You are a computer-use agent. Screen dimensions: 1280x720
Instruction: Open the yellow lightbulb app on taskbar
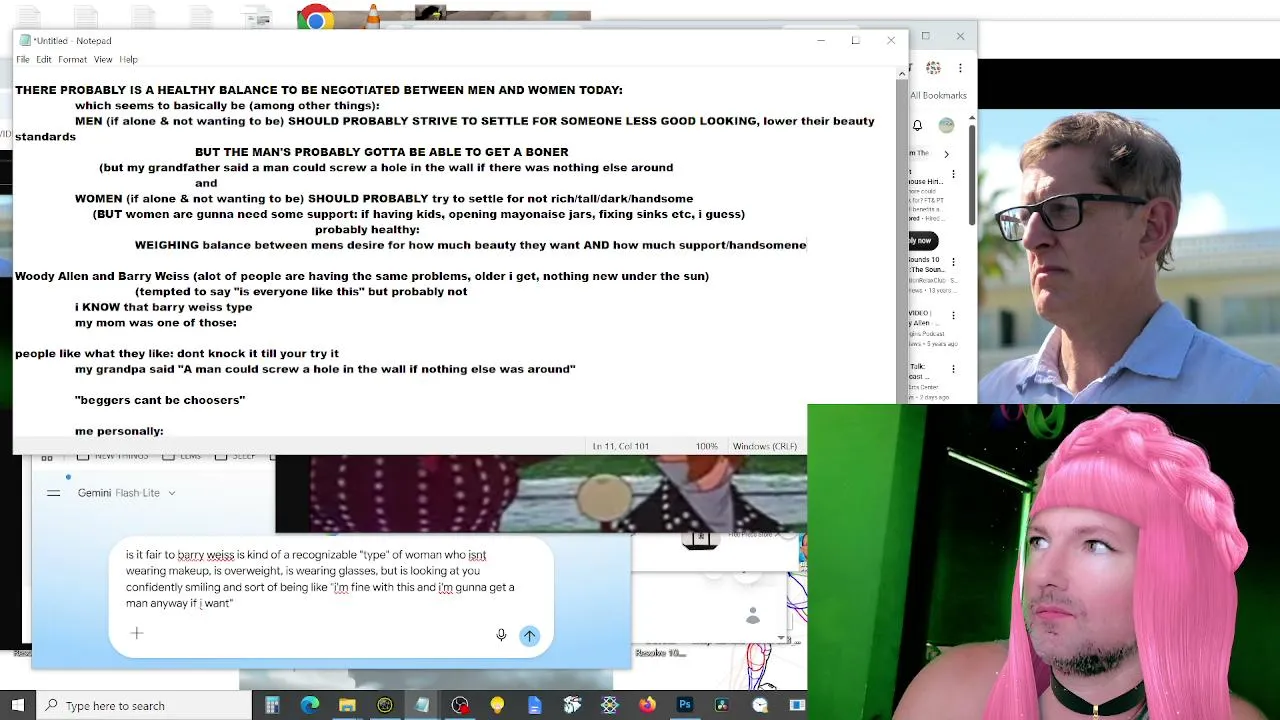point(497,705)
